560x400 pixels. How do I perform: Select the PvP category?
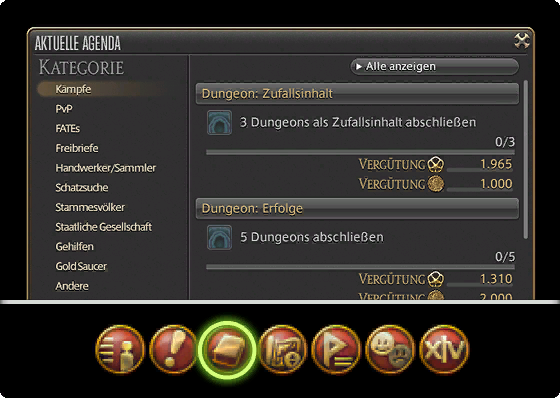64,109
